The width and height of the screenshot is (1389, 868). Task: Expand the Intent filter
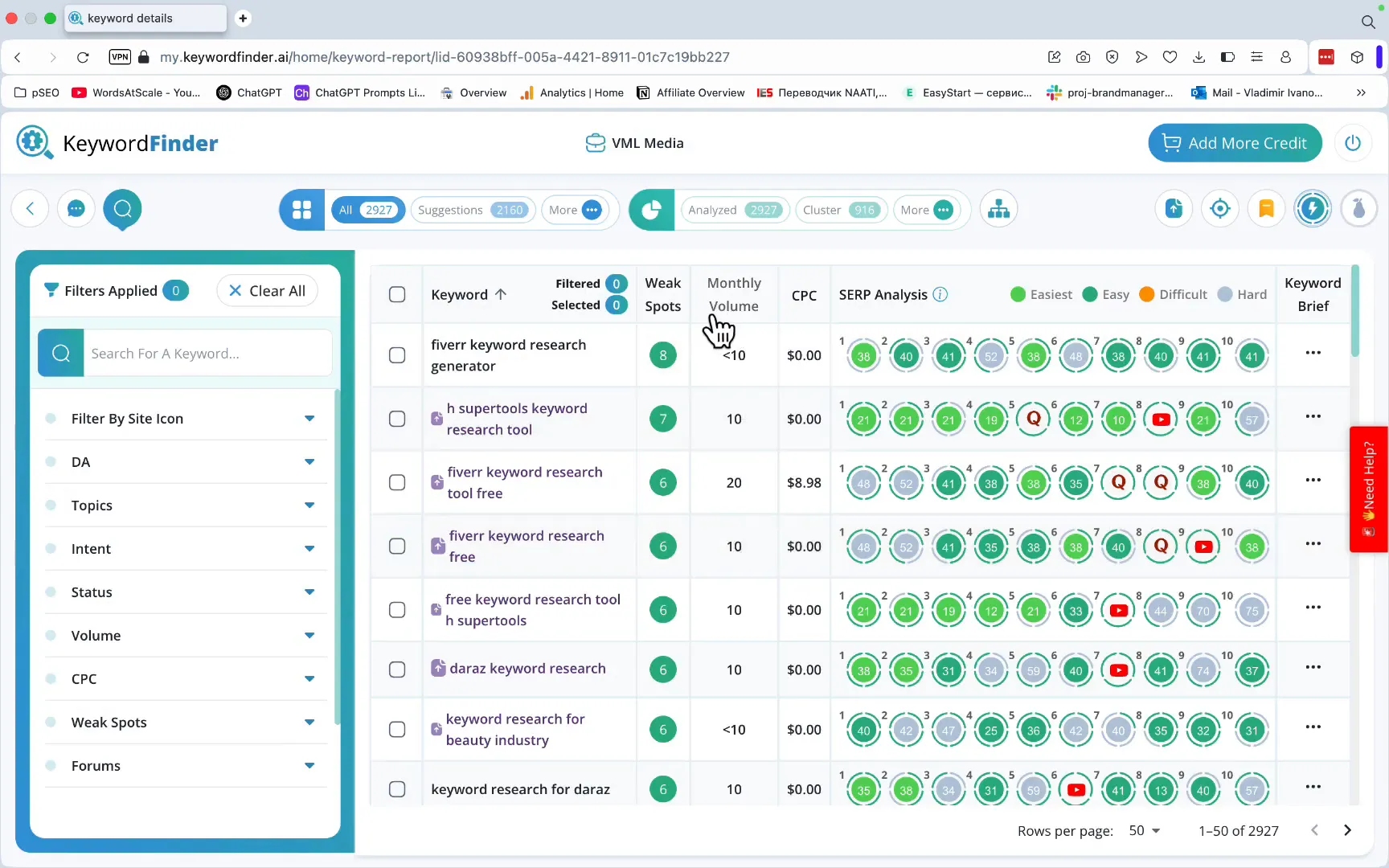point(186,549)
